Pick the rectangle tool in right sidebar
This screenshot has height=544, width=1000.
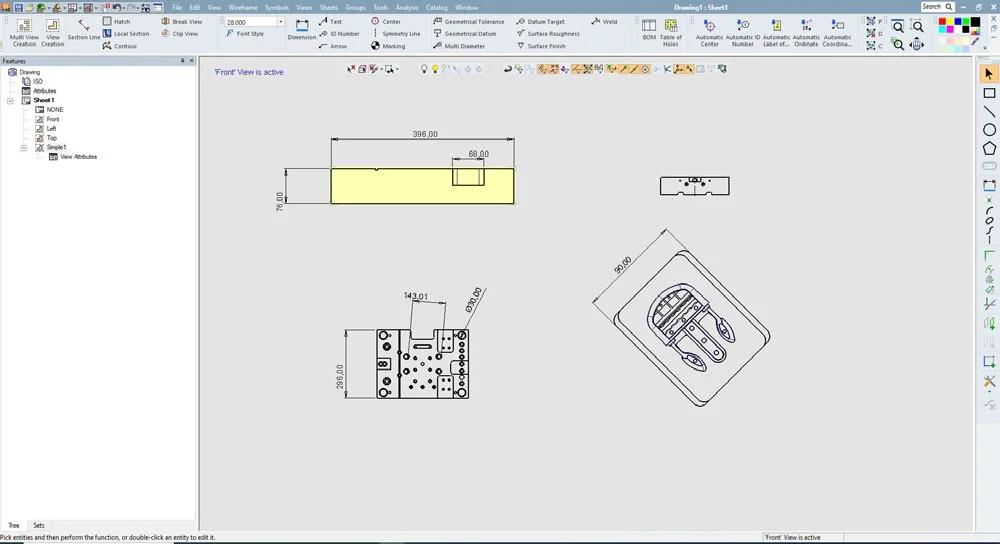(x=989, y=93)
